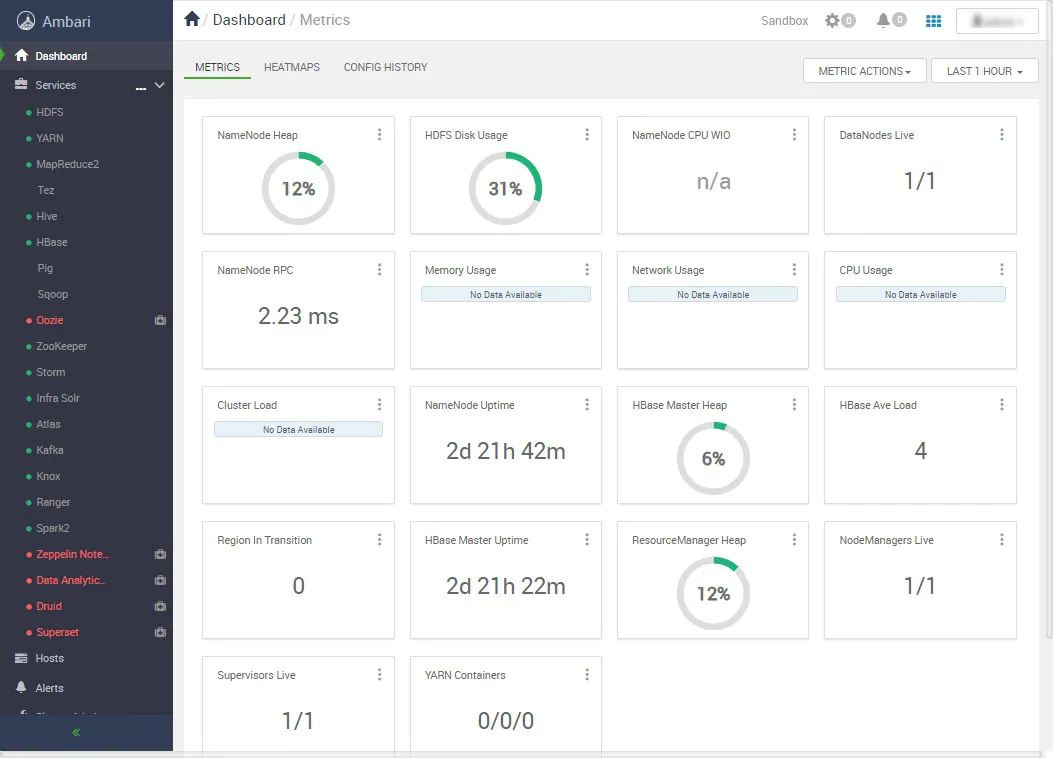Open NodeManagers Live widget options

coord(1002,539)
